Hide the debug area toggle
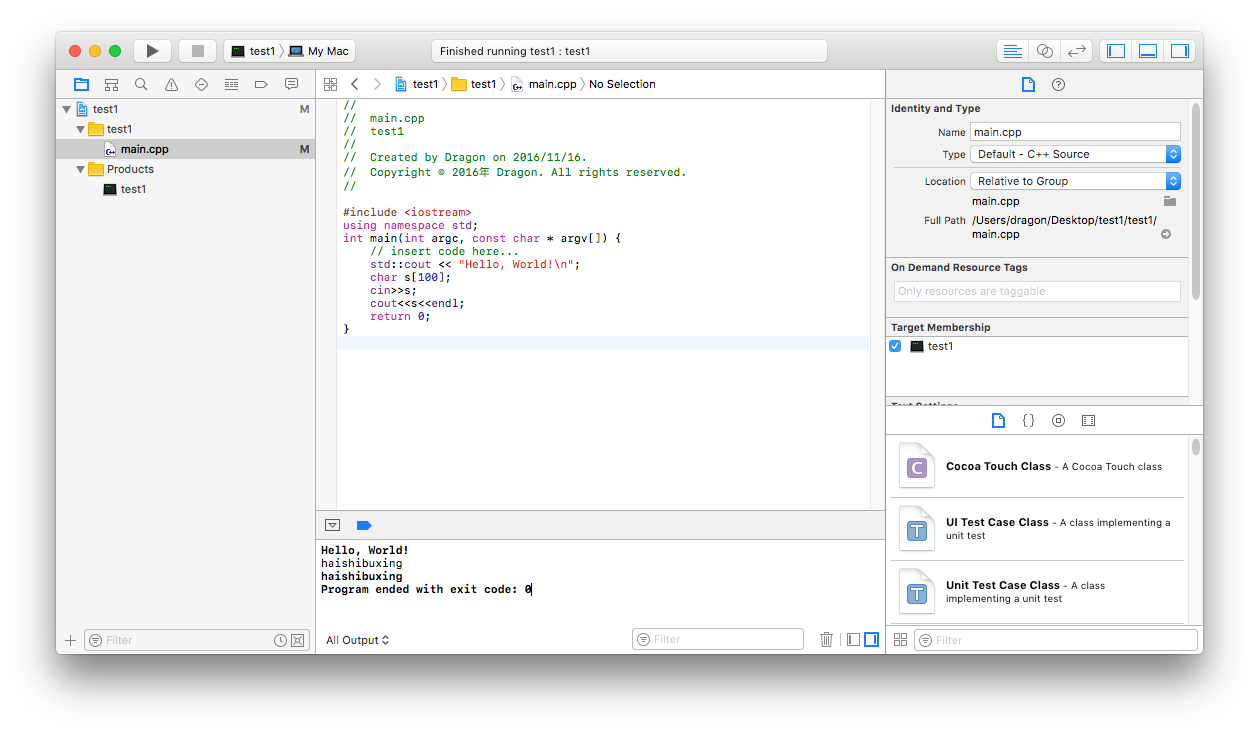1259x734 pixels. pyautogui.click(x=333, y=525)
